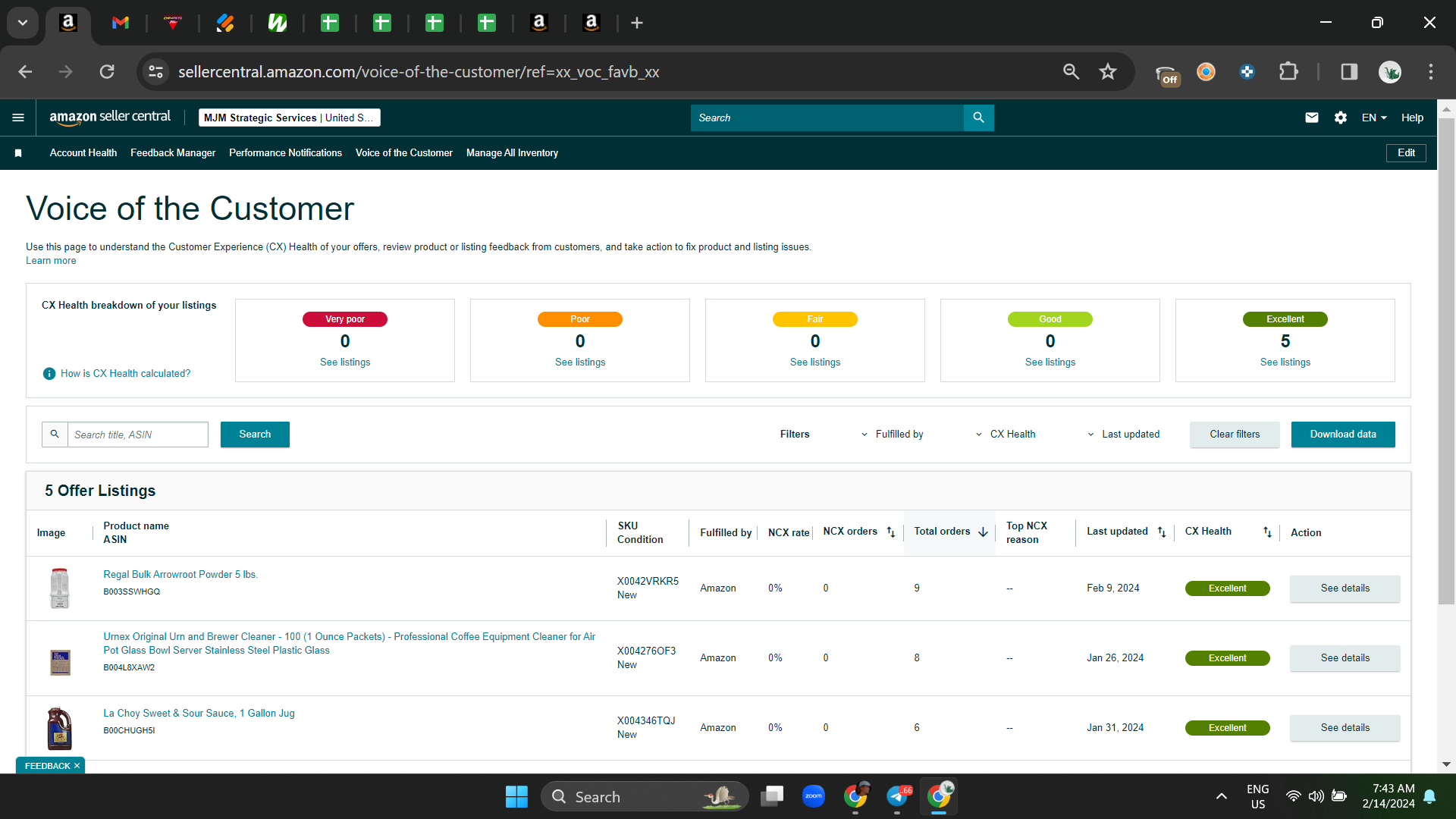Close the FEEDBACK tab with its X
1456x819 pixels.
[77, 766]
